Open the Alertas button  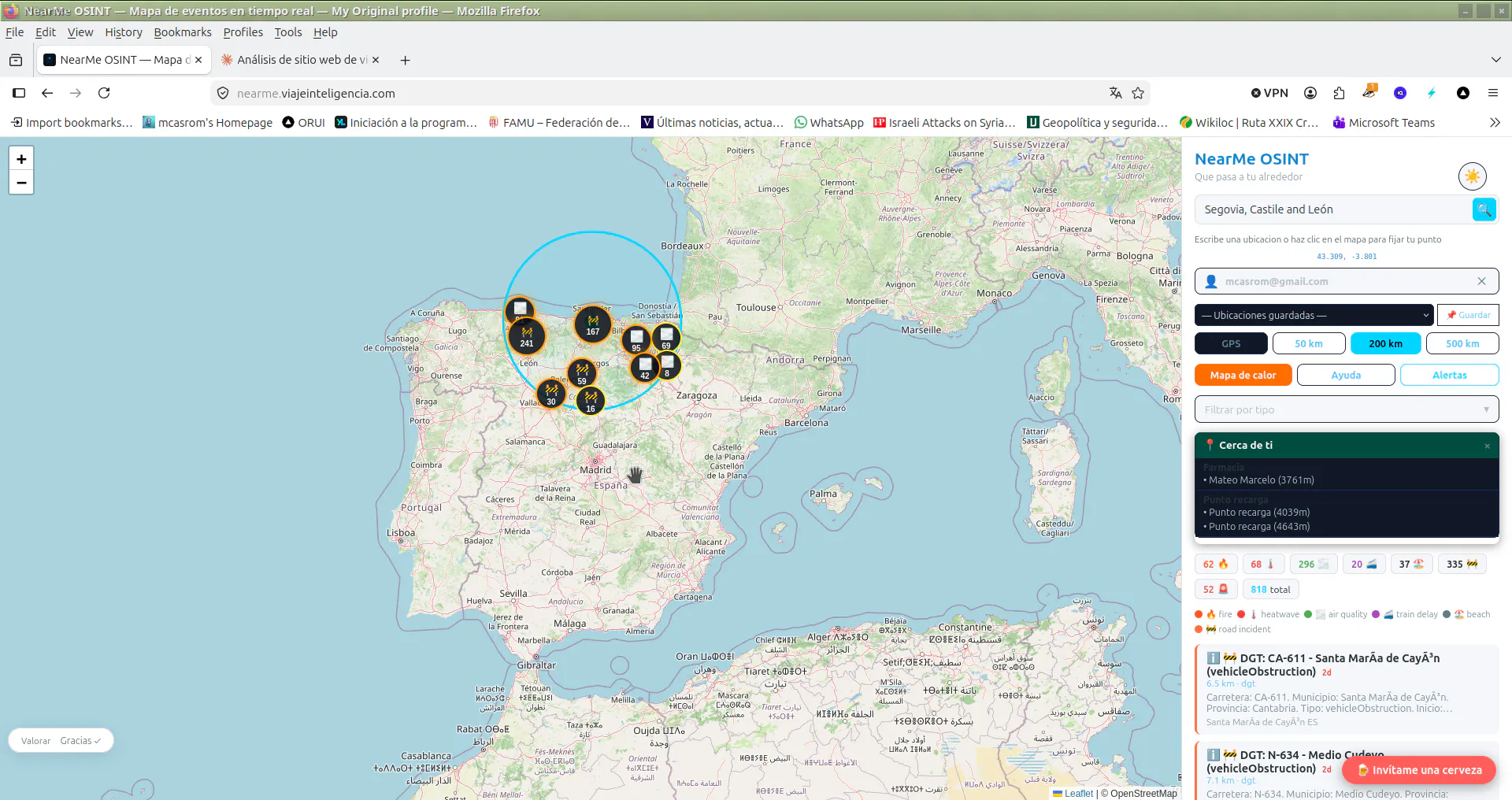pyautogui.click(x=1449, y=375)
